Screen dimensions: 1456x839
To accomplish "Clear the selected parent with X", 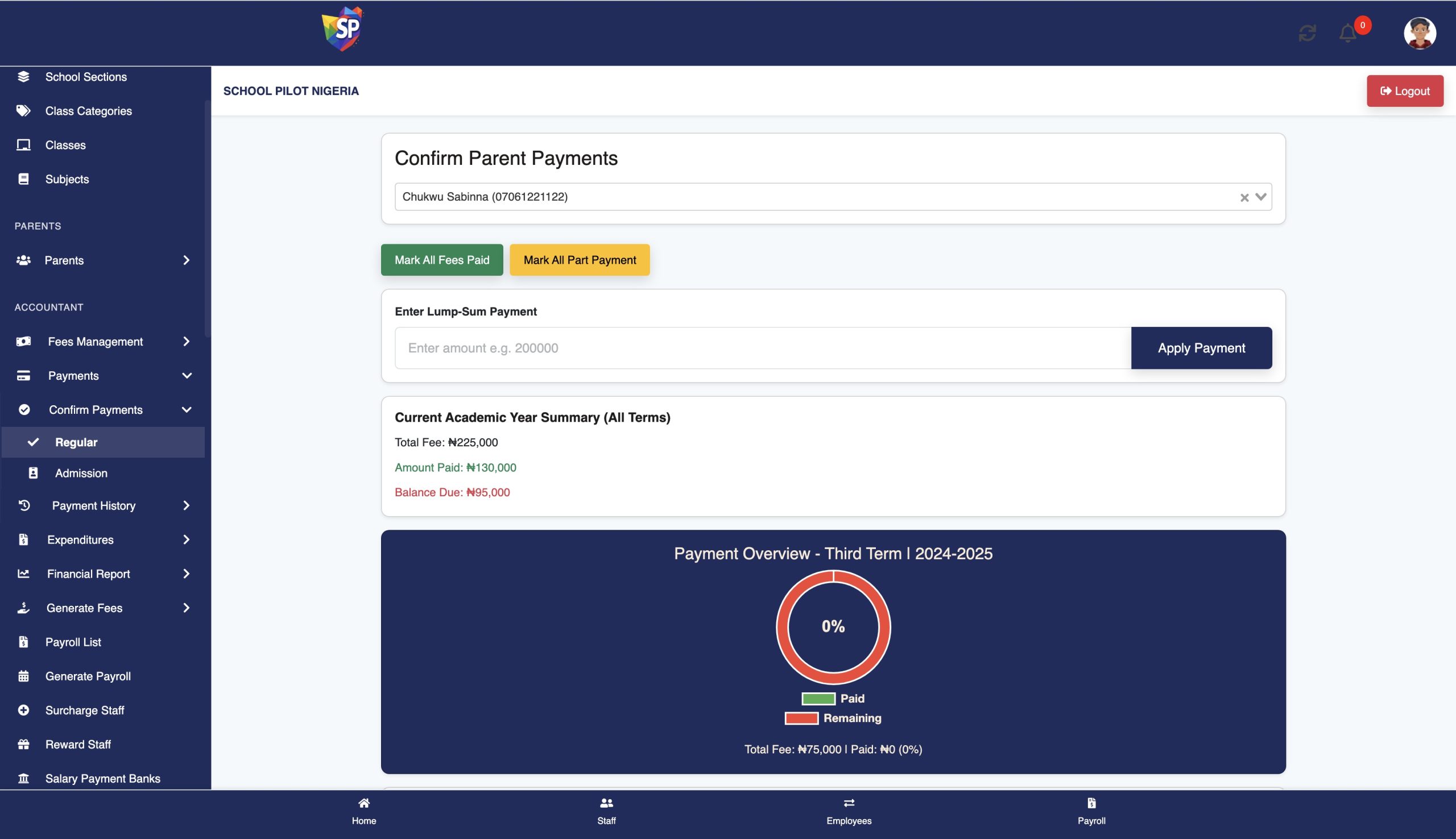I will click(1244, 198).
